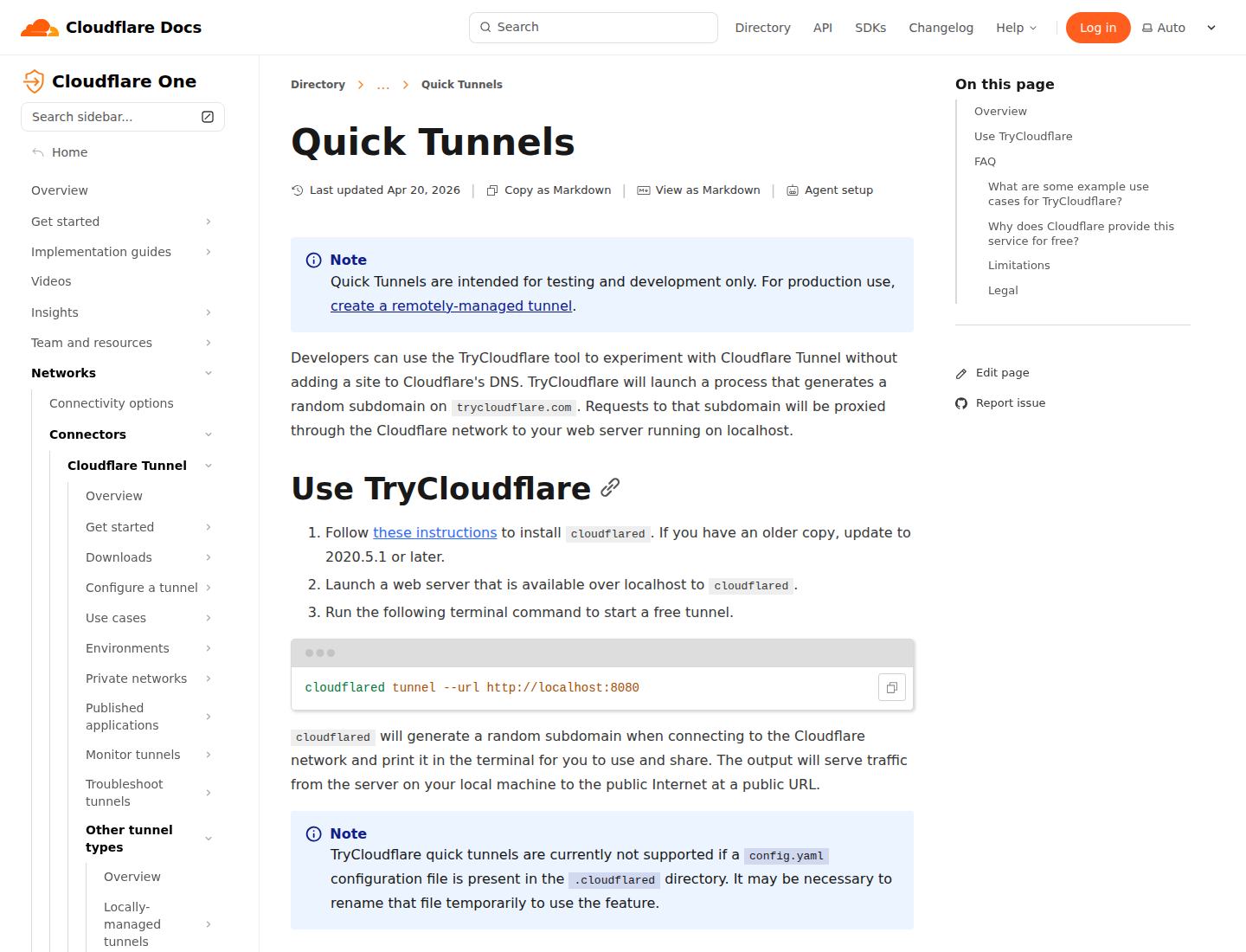Expand the Get started section under Cloudflare One
Image resolution: width=1246 pixels, height=952 pixels.
(x=209, y=222)
